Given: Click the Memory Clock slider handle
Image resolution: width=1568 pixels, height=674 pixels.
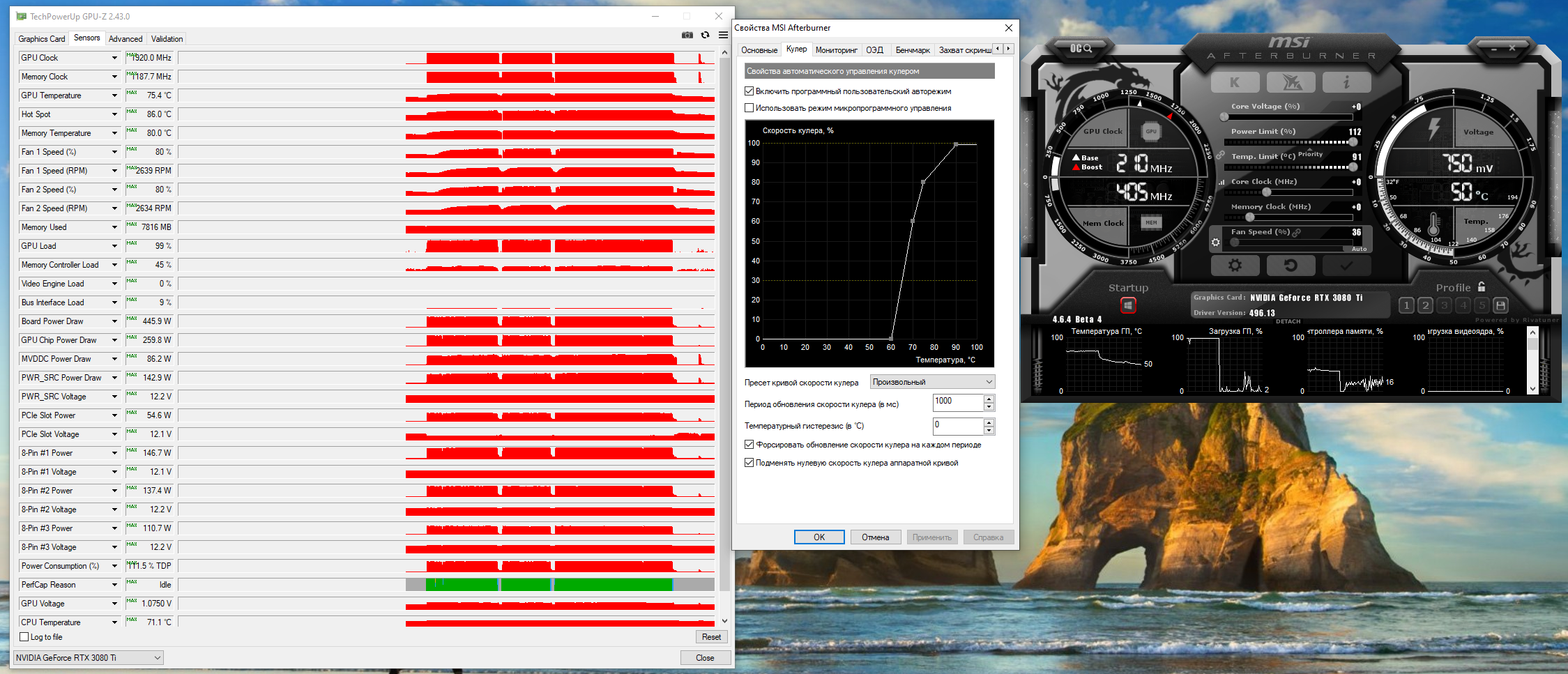Looking at the screenshot, I should 1249,217.
